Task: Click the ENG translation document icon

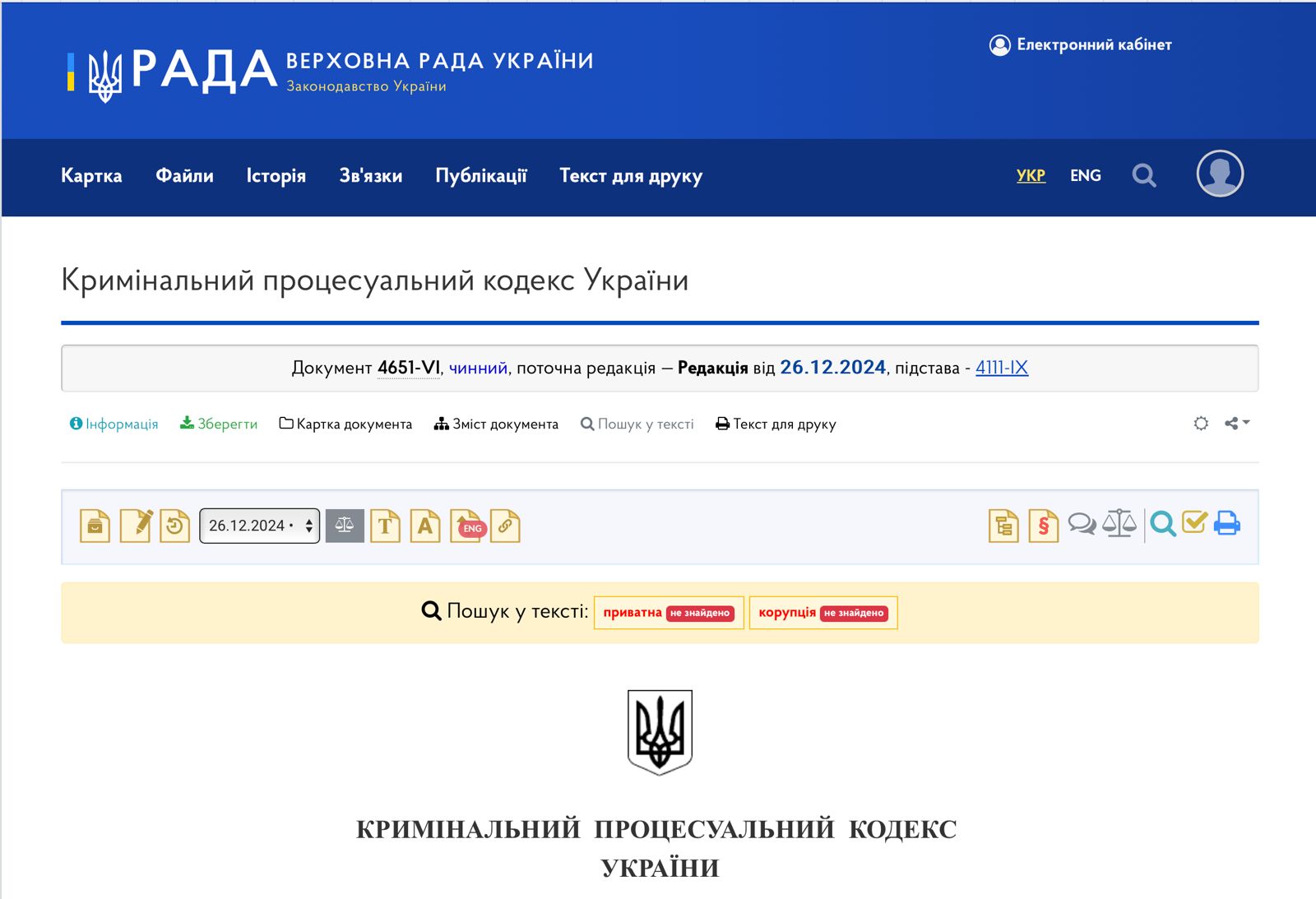Action: point(467,526)
